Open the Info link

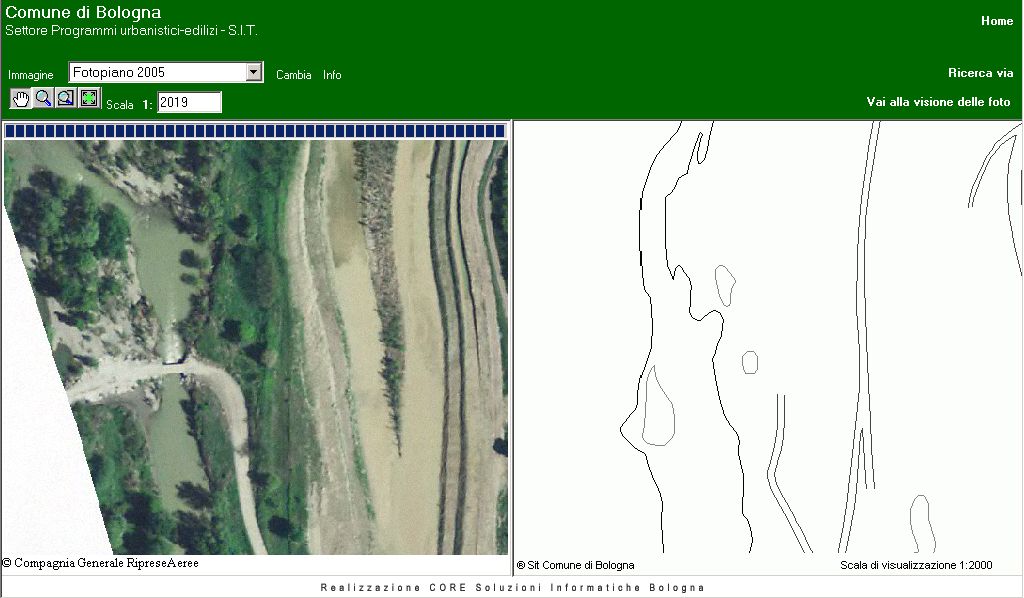[x=332, y=75]
